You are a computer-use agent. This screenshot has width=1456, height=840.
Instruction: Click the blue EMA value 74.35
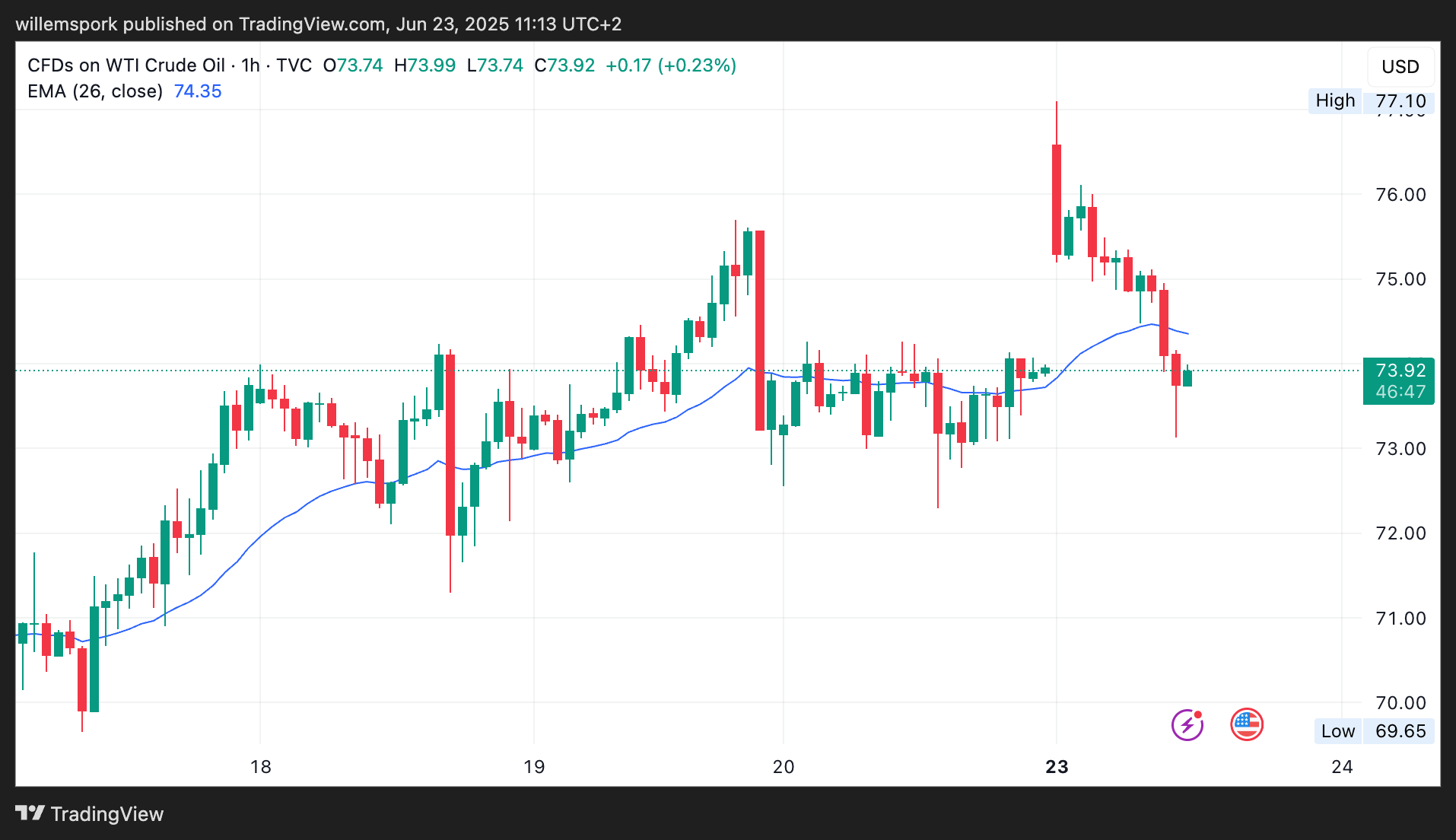click(198, 91)
